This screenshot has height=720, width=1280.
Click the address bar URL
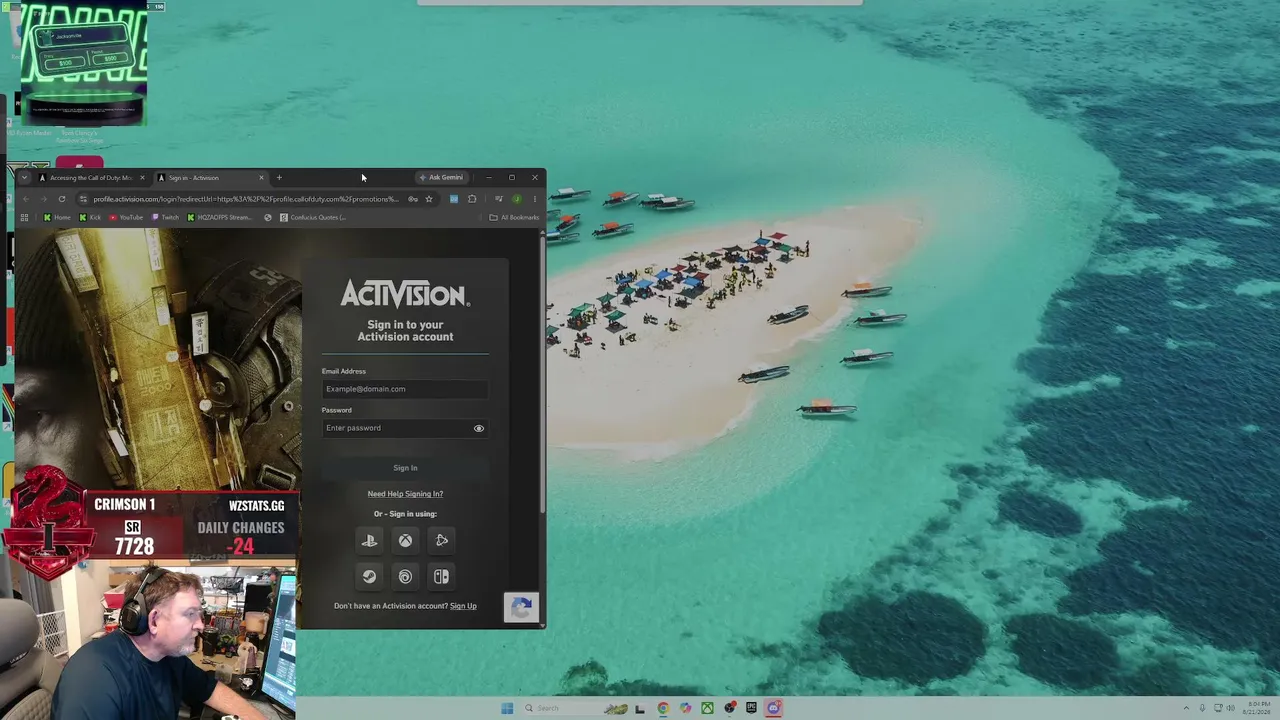click(245, 199)
